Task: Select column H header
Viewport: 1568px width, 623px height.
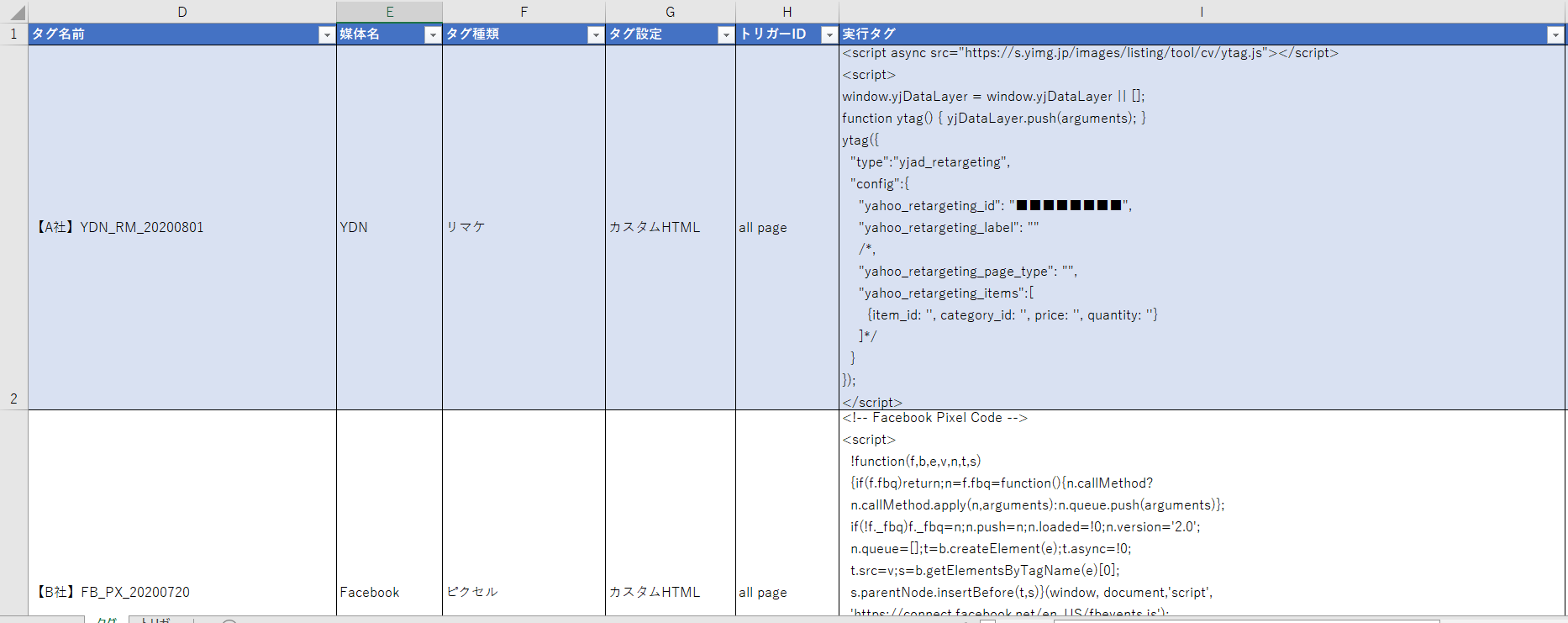Action: [787, 12]
